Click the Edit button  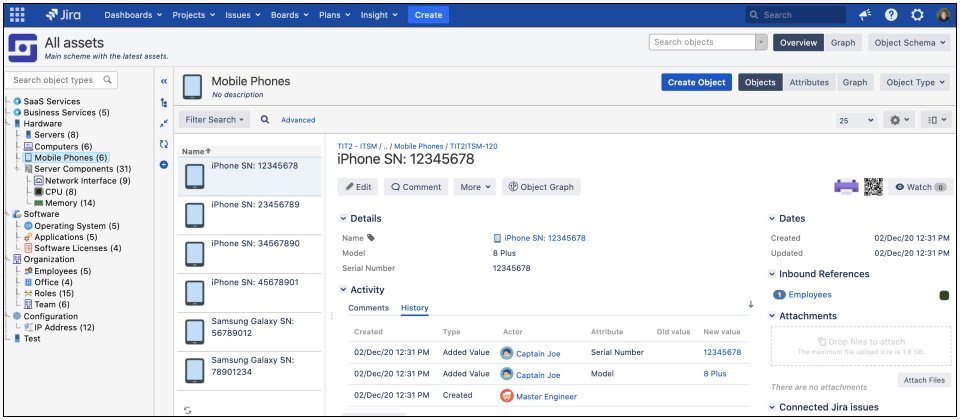358,187
